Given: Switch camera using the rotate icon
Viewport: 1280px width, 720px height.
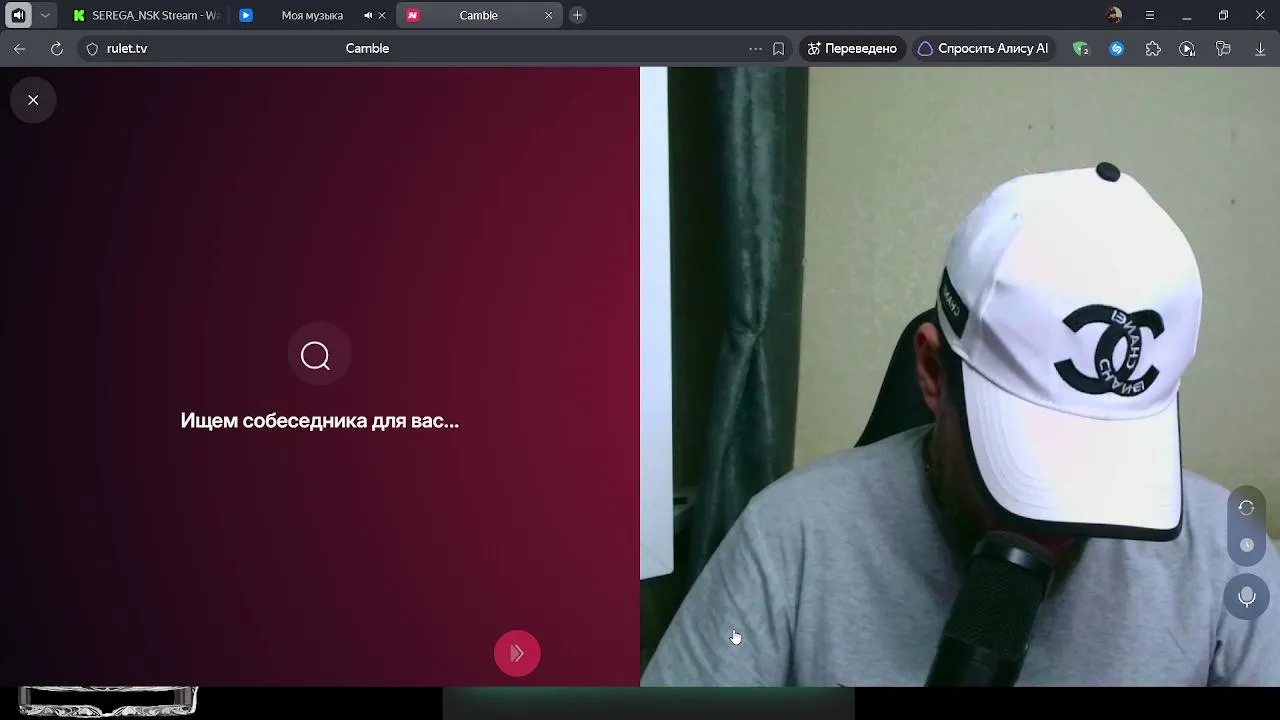Looking at the screenshot, I should coord(1246,508).
